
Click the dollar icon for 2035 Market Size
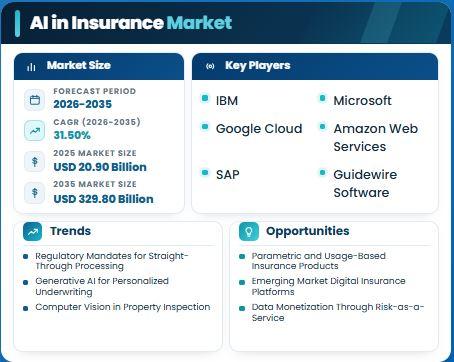point(35,193)
